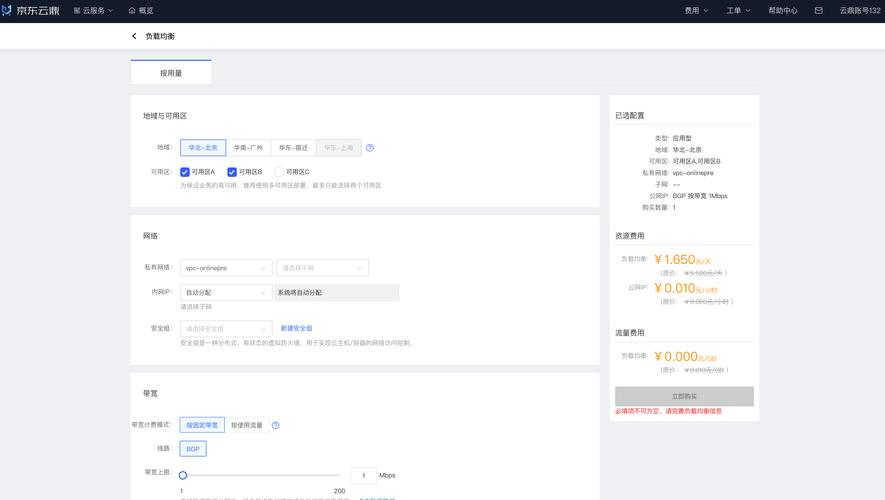
Task: Open the account menu 云鼎账号132
Action: (860, 10)
